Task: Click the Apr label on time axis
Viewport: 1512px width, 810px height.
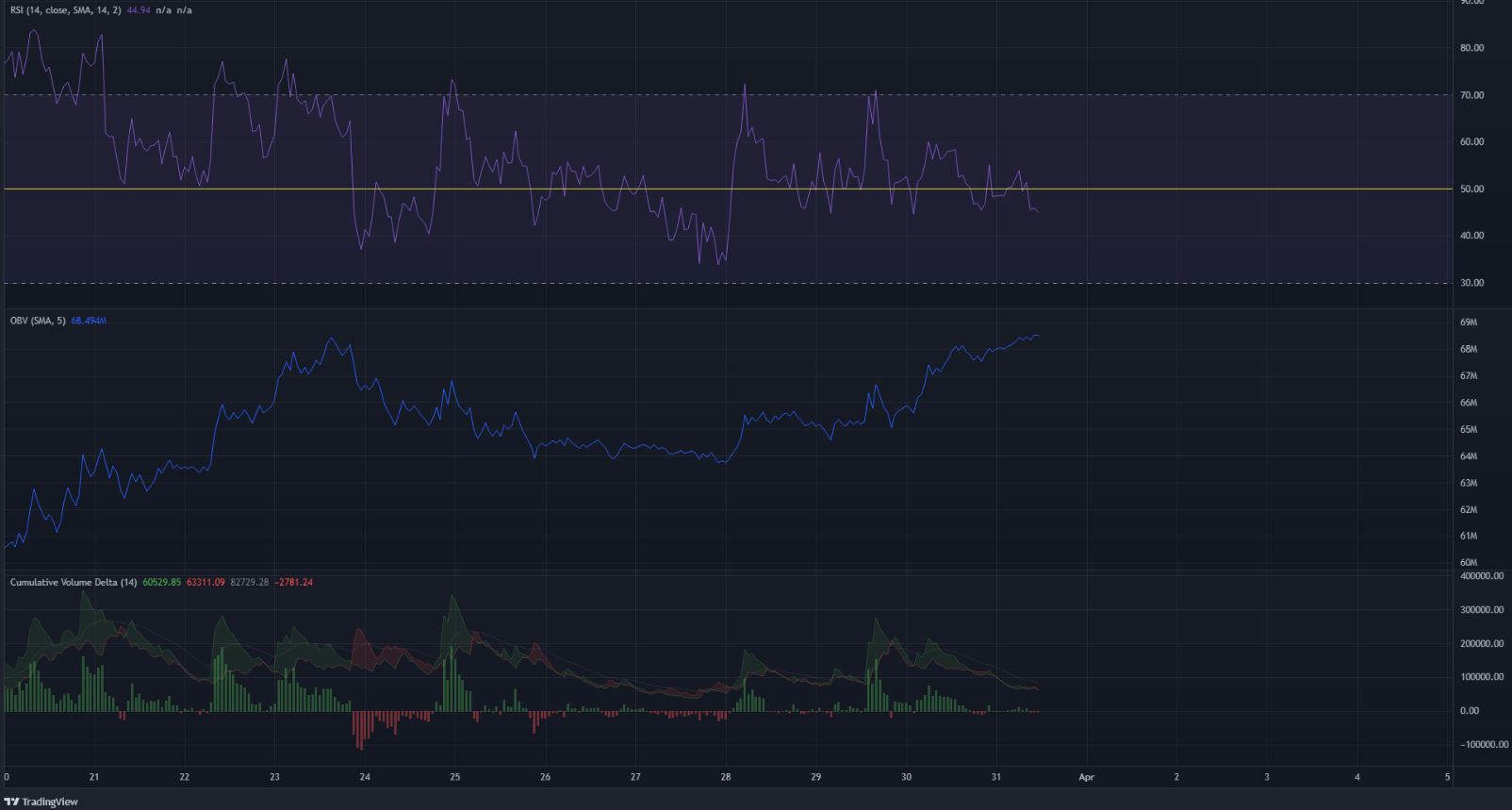Action: click(1086, 778)
